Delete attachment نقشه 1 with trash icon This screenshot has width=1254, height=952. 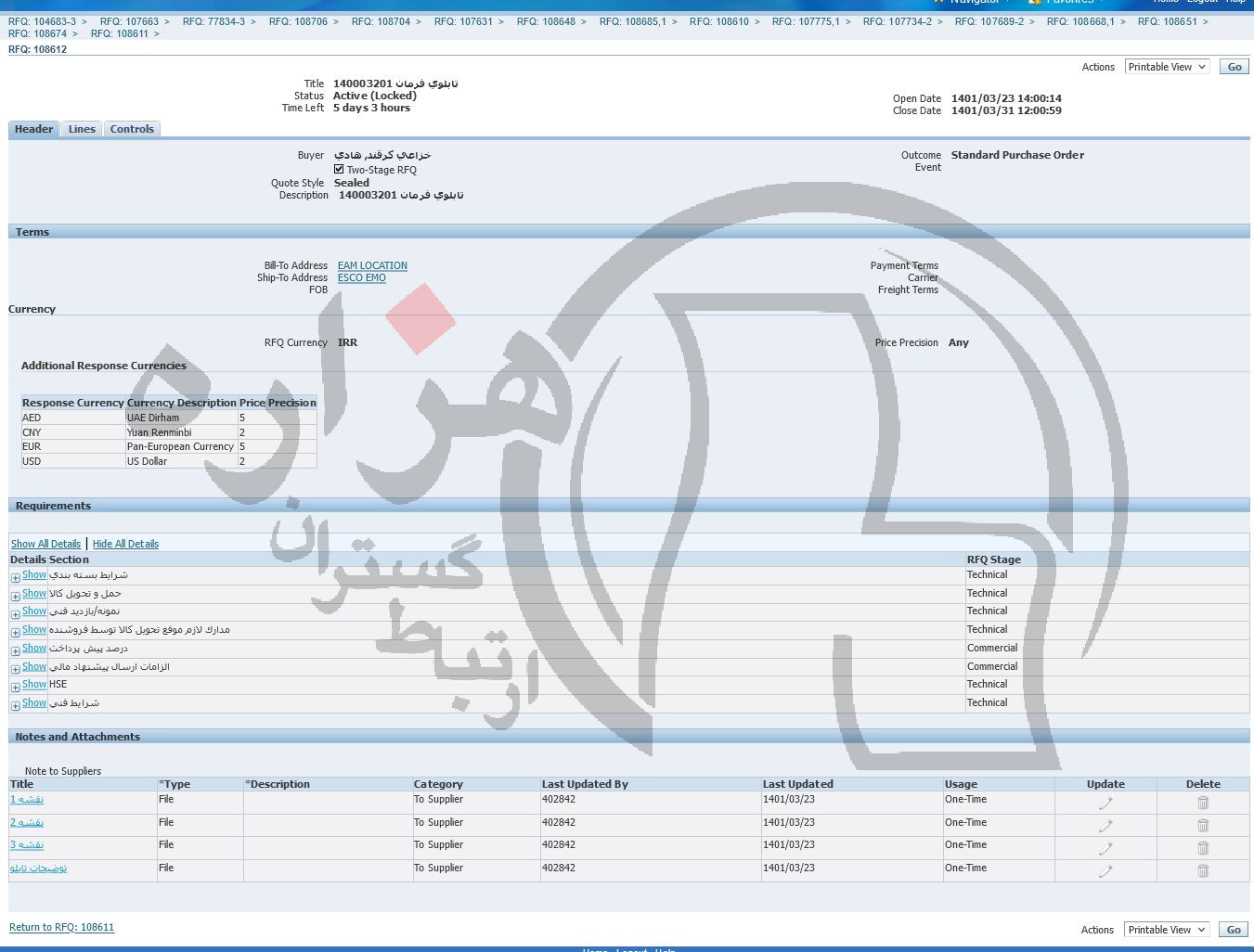[1203, 803]
